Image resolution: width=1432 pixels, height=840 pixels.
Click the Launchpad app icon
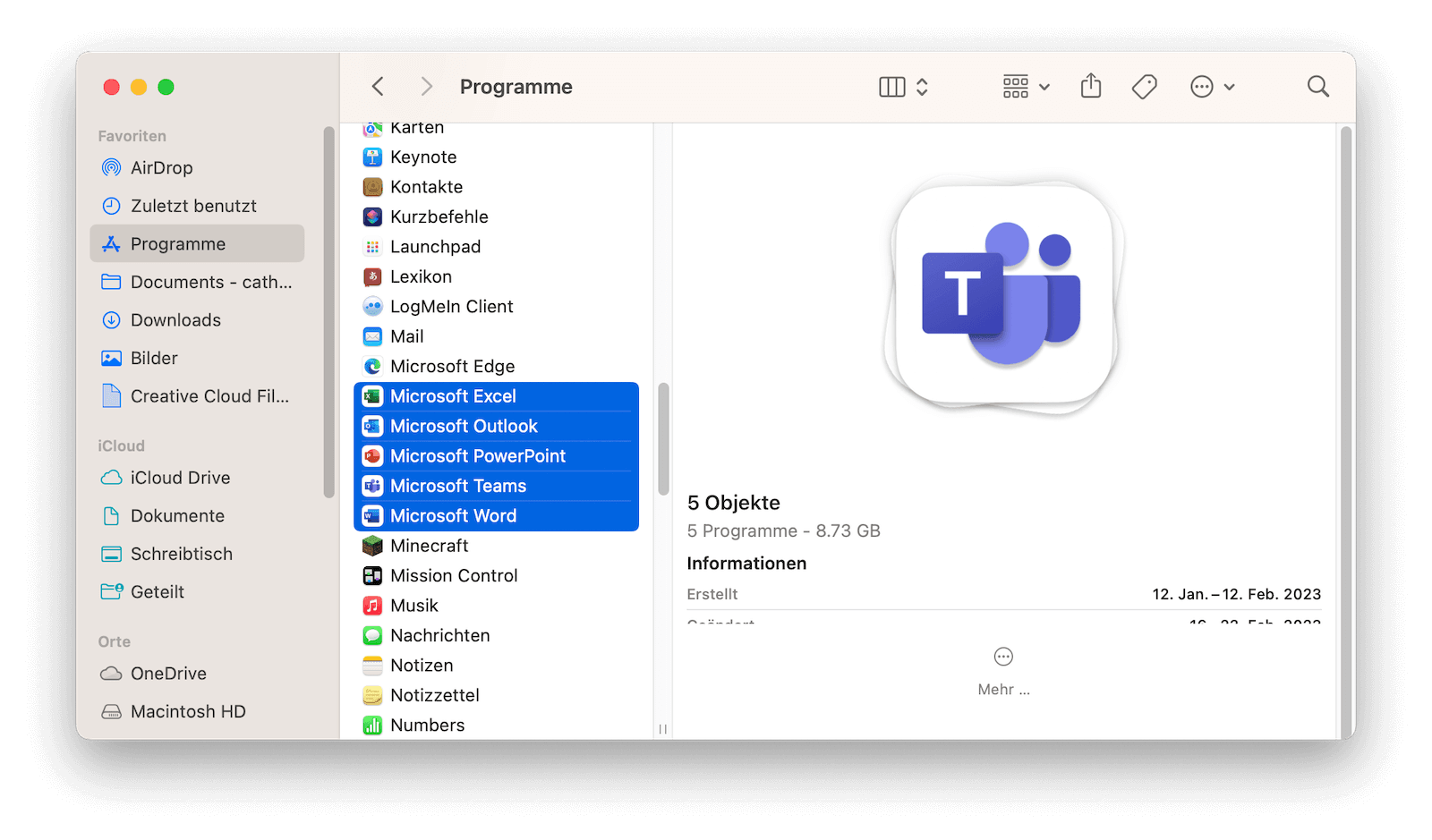[x=372, y=247]
